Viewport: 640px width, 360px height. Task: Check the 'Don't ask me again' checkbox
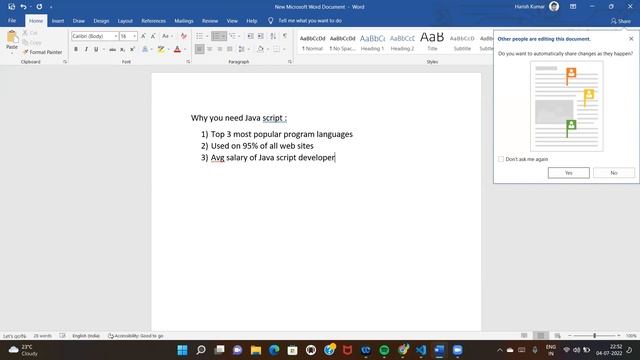(501, 159)
